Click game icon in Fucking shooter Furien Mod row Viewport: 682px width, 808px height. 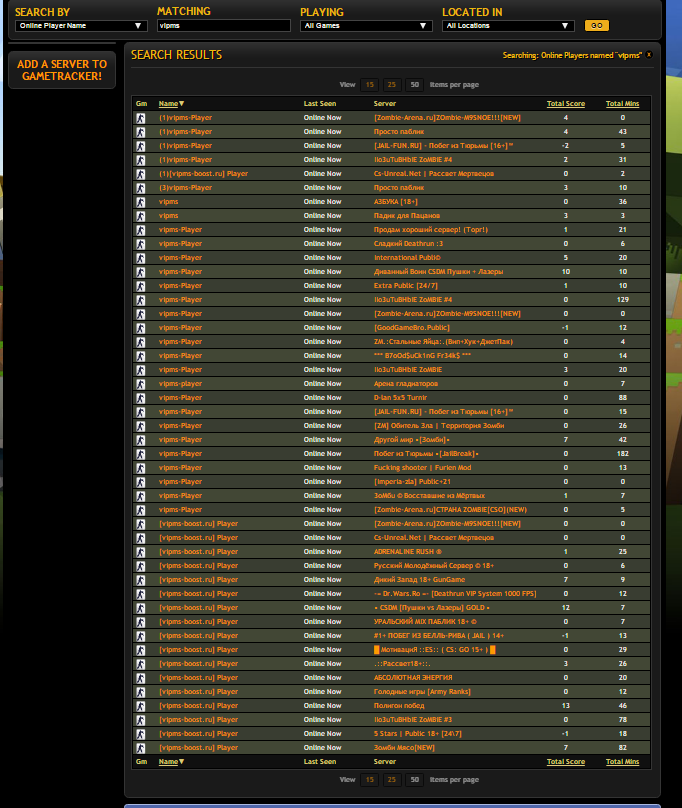140,468
